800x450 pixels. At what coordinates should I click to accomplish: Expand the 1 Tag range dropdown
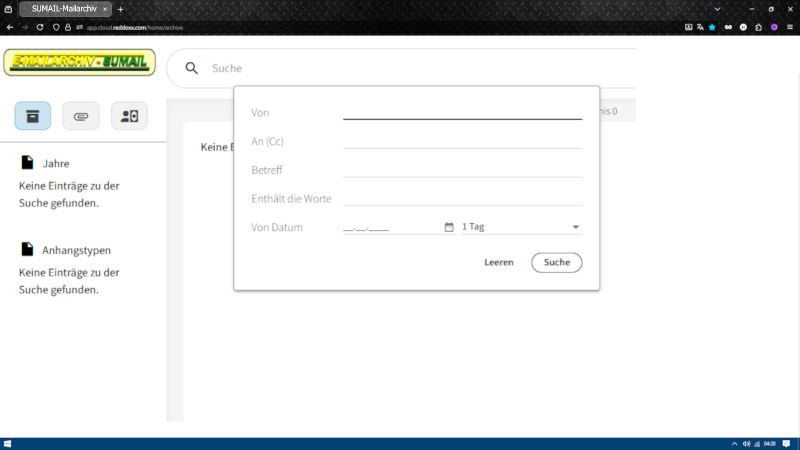[x=575, y=227]
